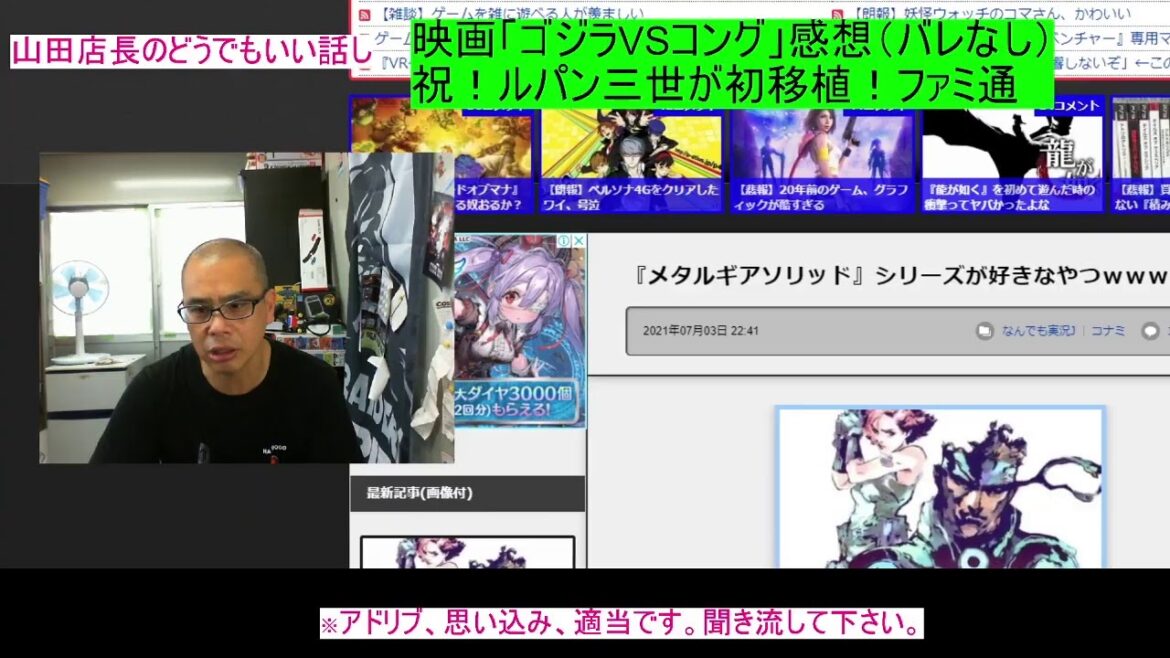This screenshot has height=658, width=1170.
Task: Open the 『龍が如く』を初めて遊んだ時 caption link
Action: (x=1012, y=197)
